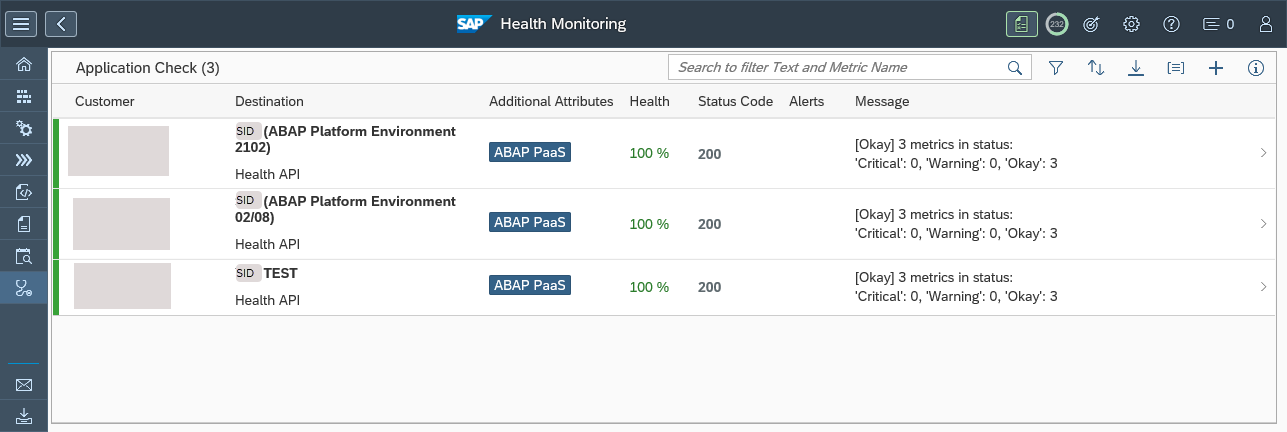The image size is (1287, 432).
Task: Click the Status Code column header
Action: click(735, 101)
